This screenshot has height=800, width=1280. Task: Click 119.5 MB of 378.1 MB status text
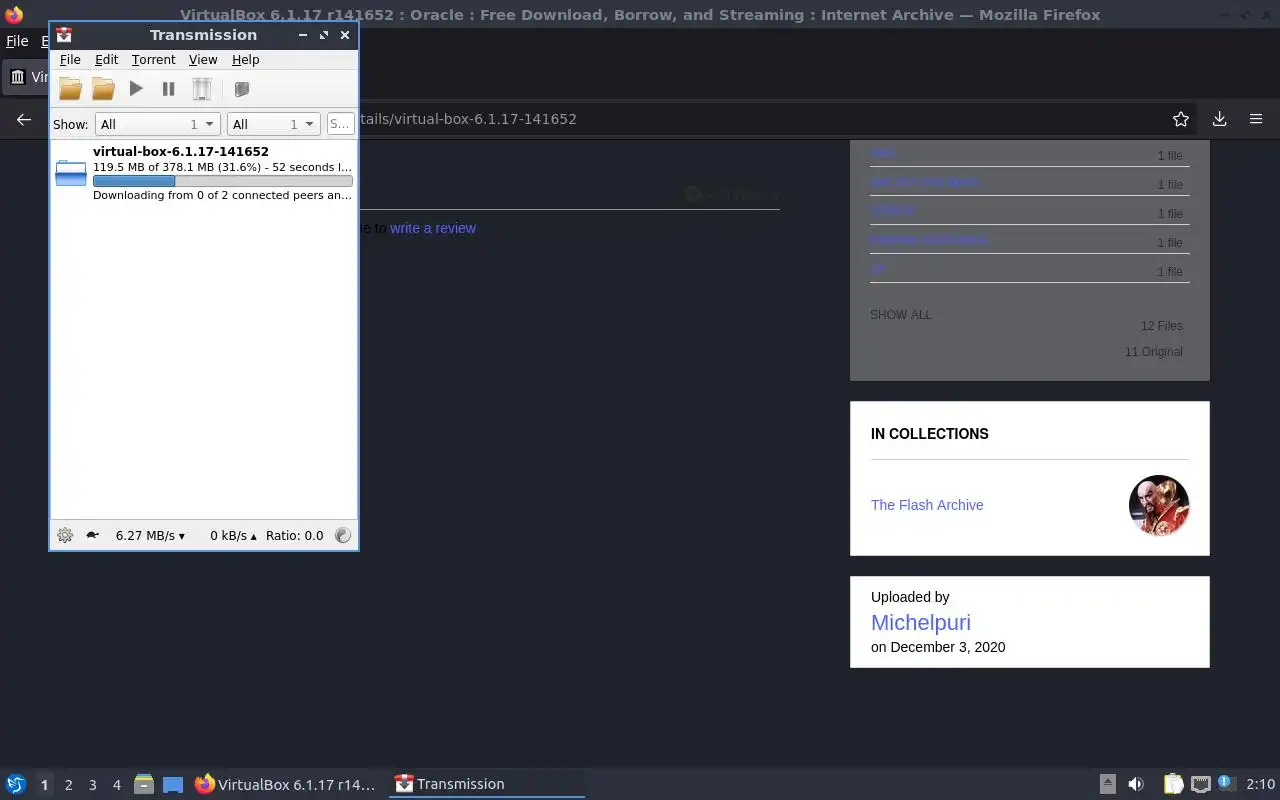coord(222,167)
